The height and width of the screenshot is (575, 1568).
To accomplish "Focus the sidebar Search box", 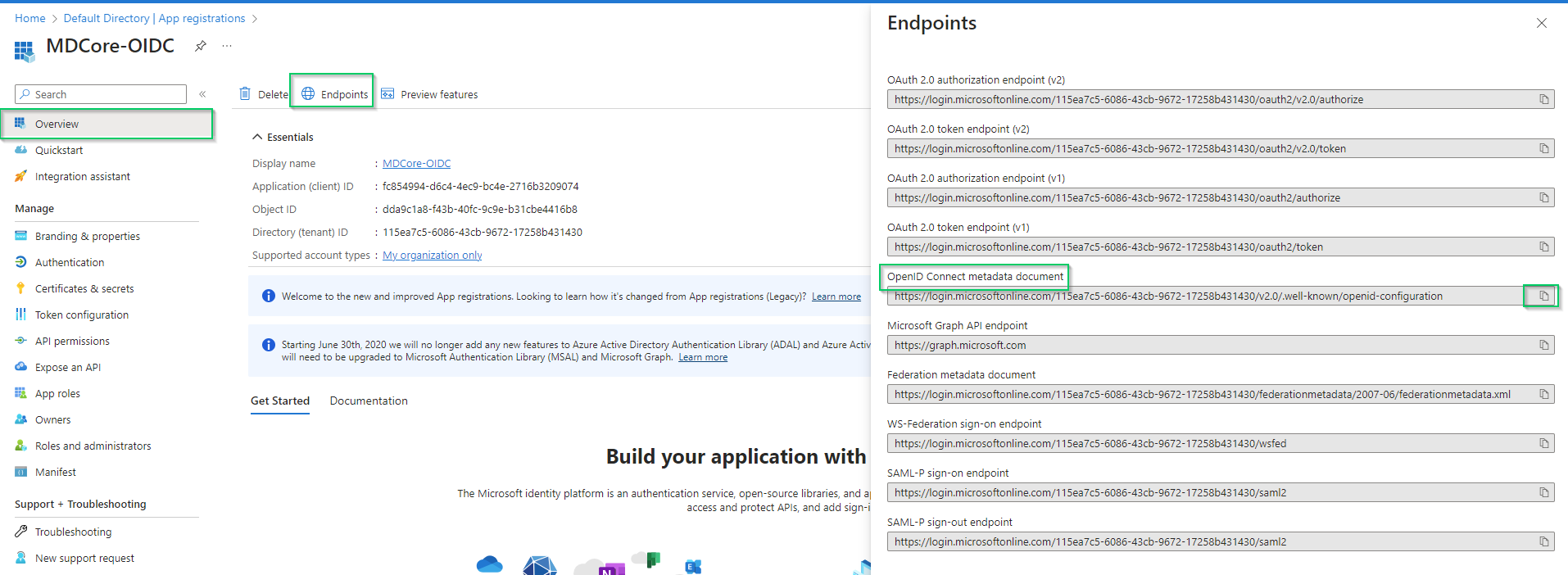I will [101, 94].
